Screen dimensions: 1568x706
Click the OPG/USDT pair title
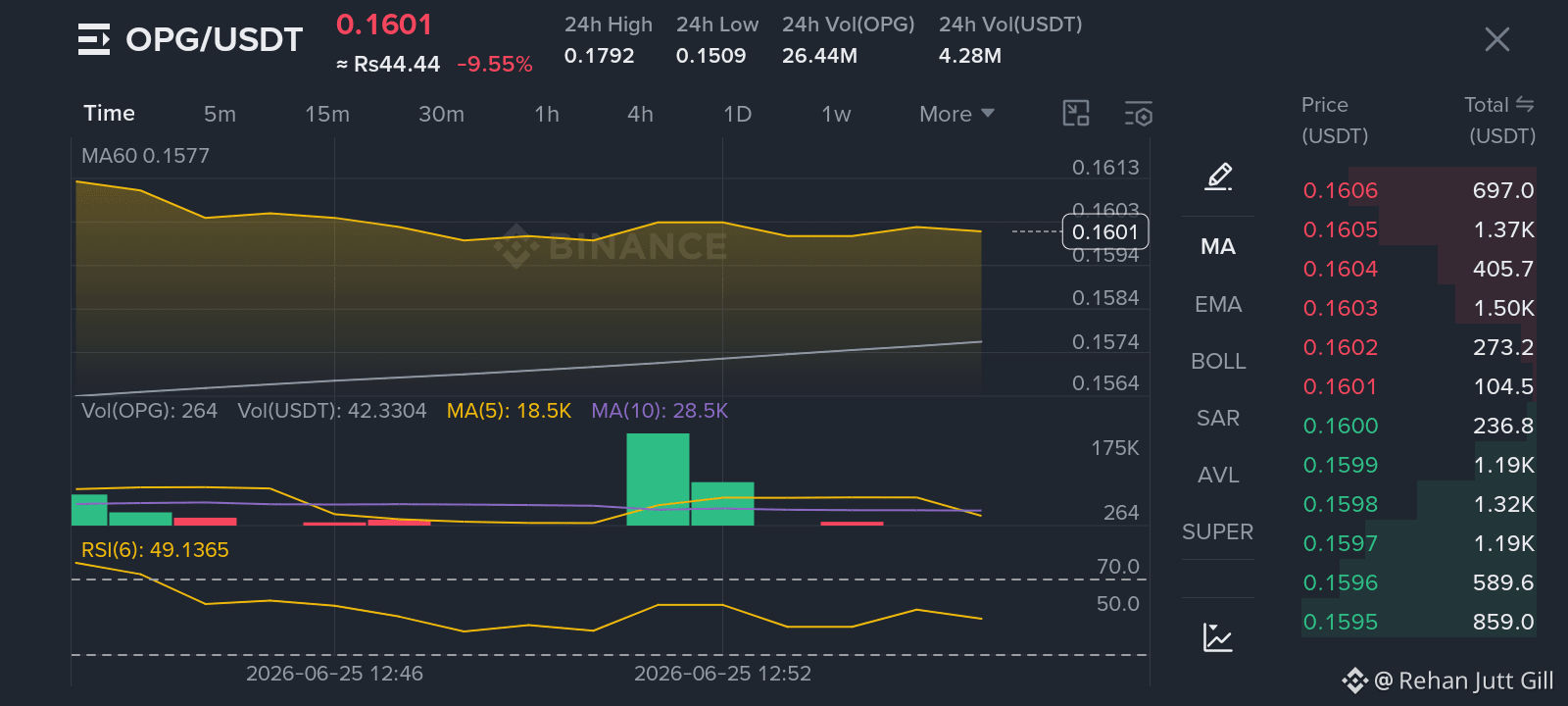215,39
